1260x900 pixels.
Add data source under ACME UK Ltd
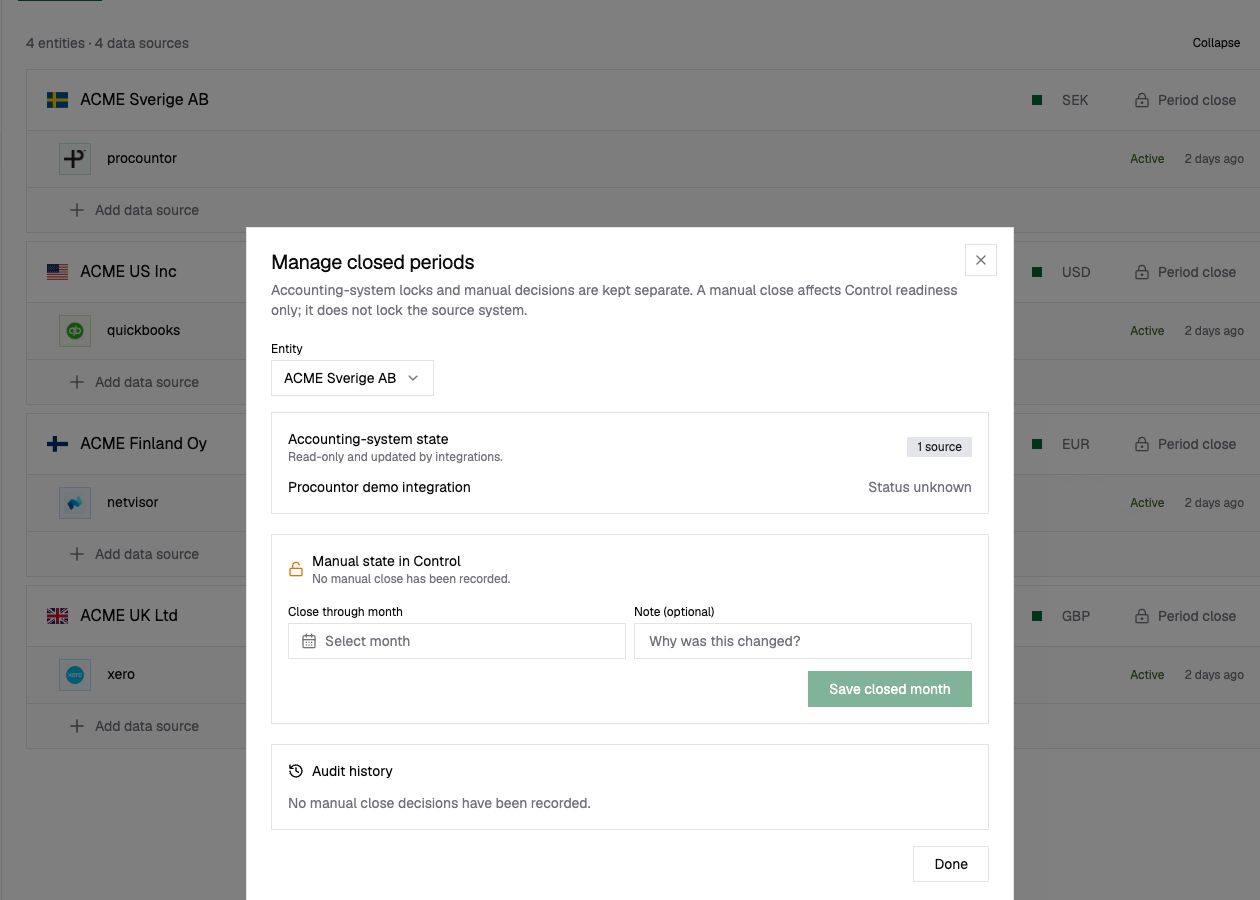coord(134,726)
